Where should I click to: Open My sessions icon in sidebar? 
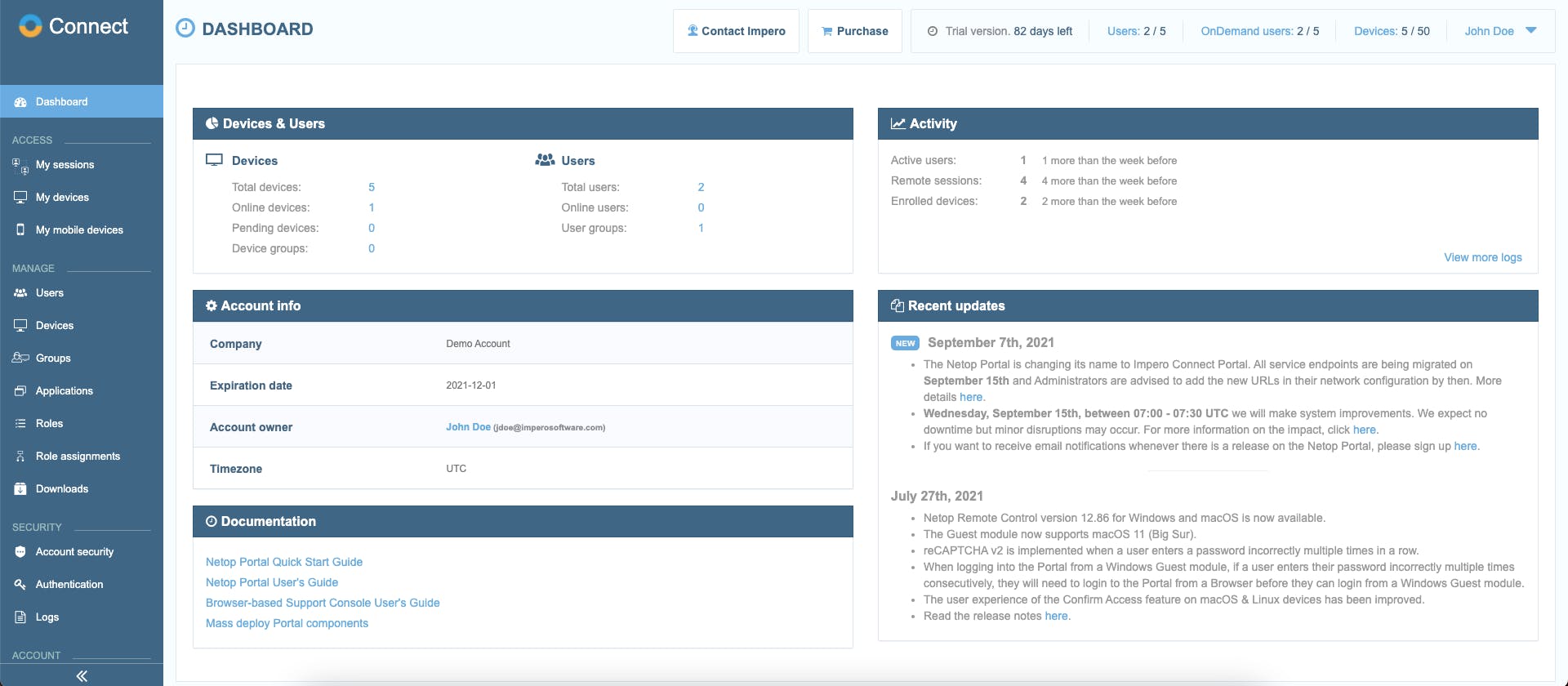pyautogui.click(x=20, y=165)
